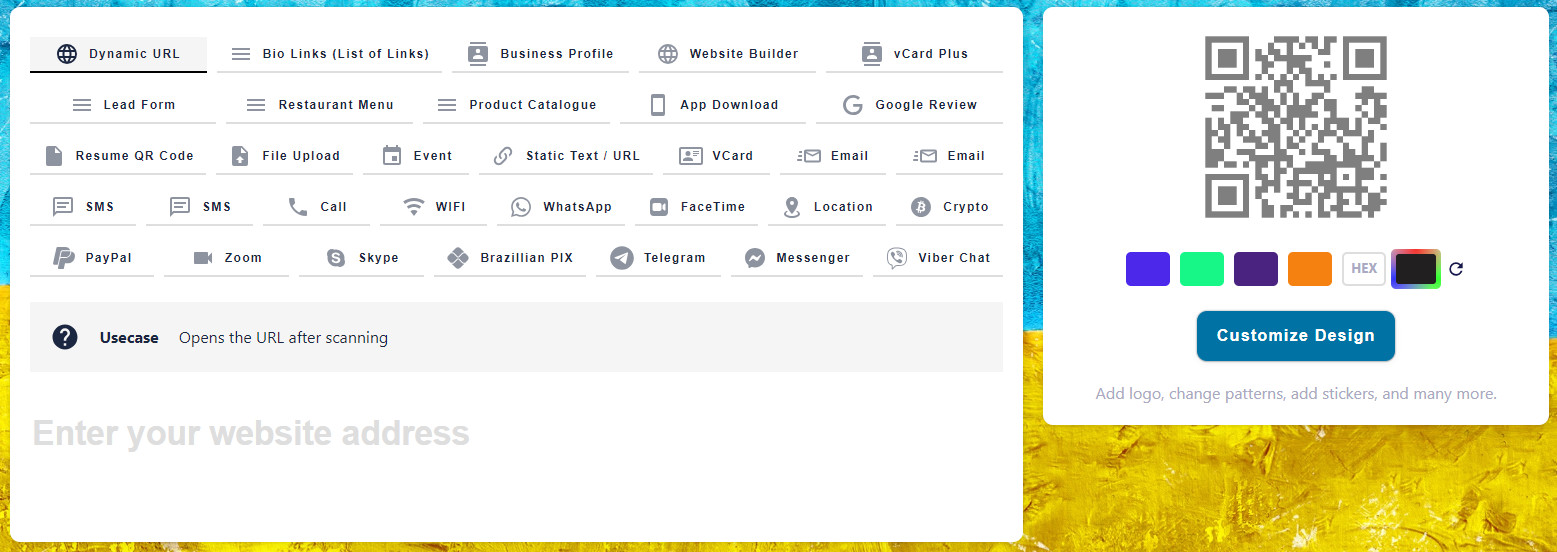Click the question mark icon beside Usecase
The height and width of the screenshot is (552, 1557).
pos(65,337)
